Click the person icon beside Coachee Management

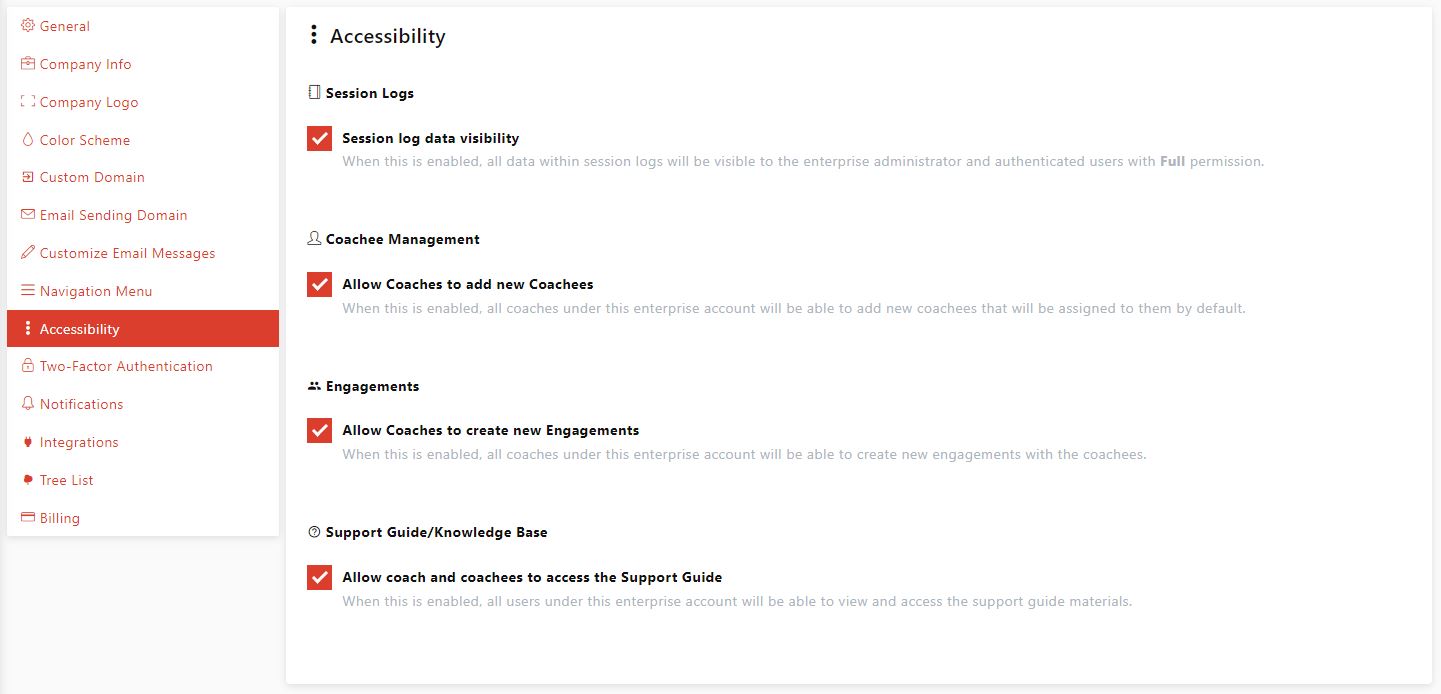click(314, 238)
